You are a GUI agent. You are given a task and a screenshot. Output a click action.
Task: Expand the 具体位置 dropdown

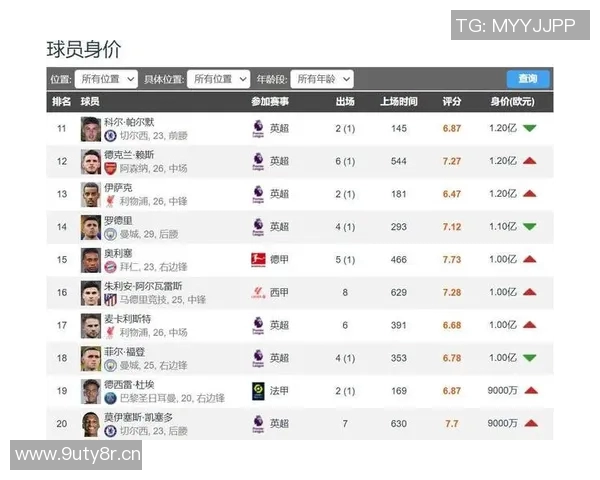(218, 79)
